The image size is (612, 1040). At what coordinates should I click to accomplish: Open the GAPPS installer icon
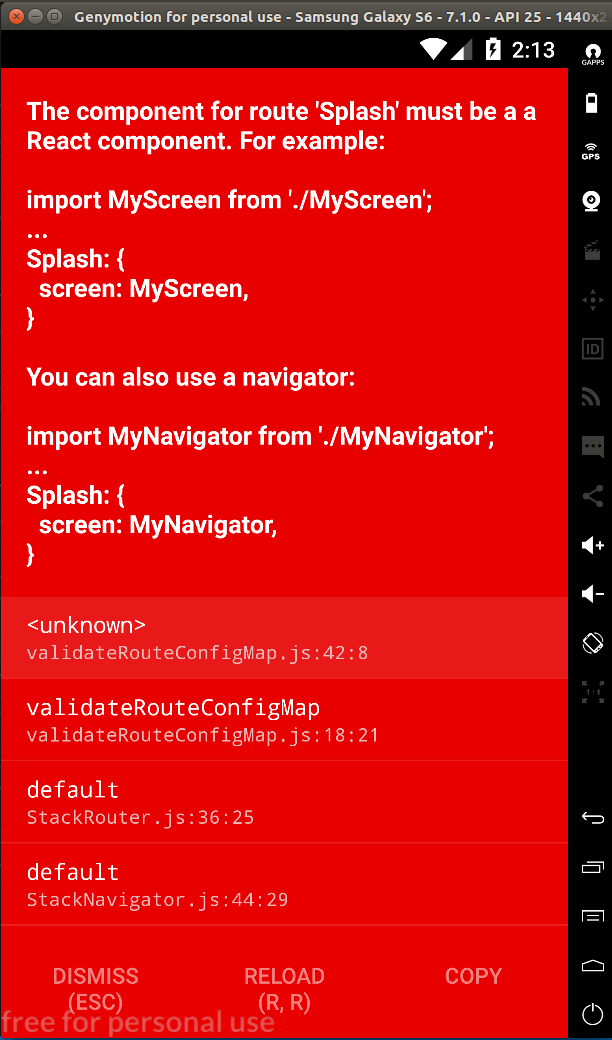tap(592, 56)
